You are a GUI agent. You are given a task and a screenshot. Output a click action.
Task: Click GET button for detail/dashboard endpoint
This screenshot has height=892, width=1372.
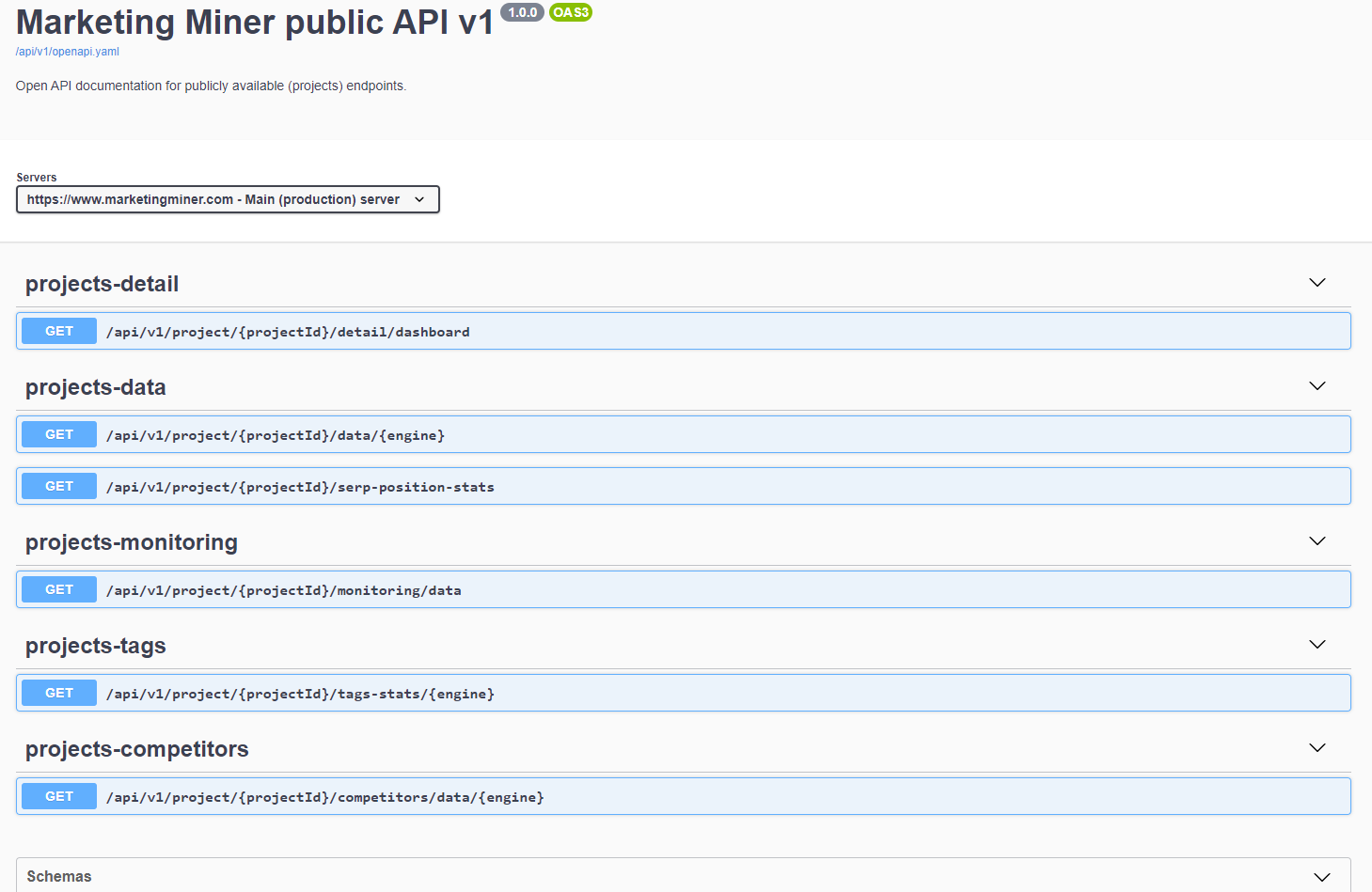(59, 331)
